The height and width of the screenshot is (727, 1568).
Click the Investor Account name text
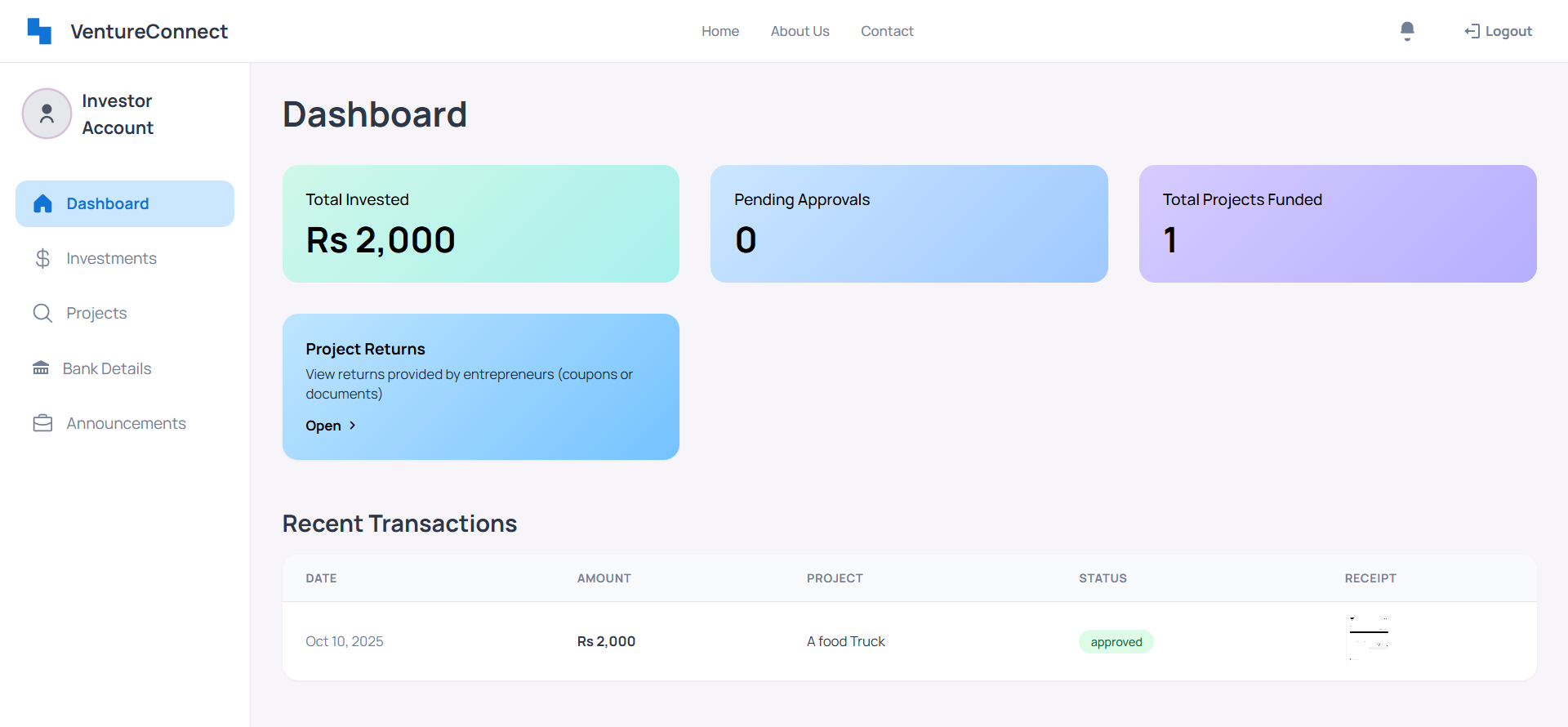118,114
